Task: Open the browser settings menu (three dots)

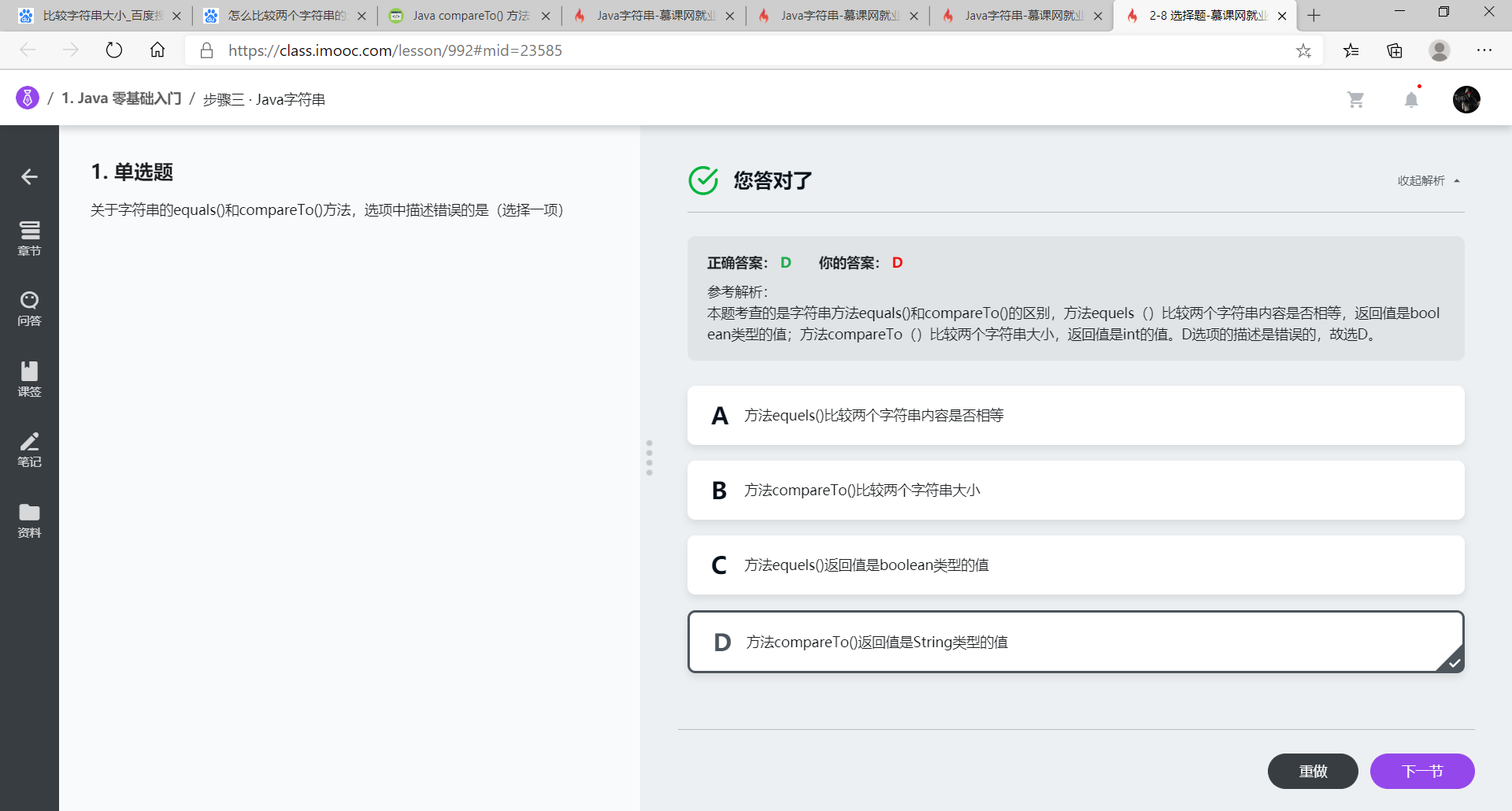Action: [x=1484, y=50]
